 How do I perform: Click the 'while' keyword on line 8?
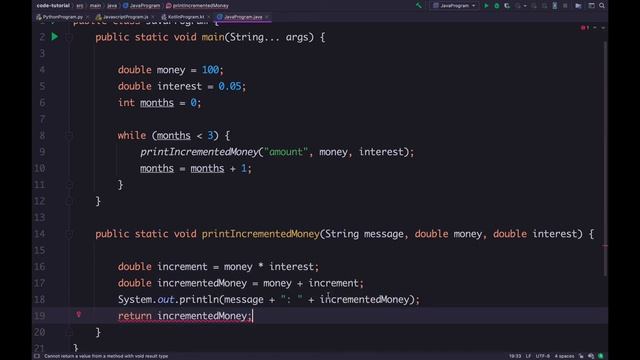(132, 136)
